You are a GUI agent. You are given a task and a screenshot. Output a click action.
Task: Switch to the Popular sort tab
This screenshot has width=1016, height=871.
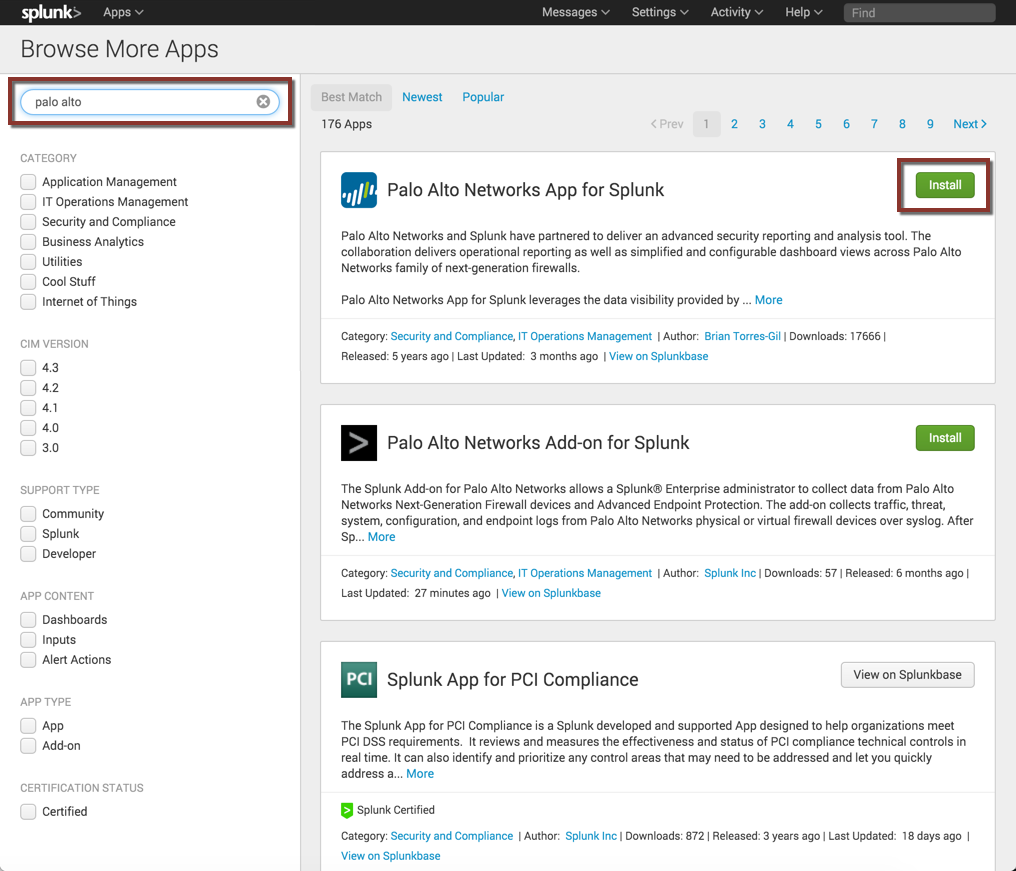point(482,96)
